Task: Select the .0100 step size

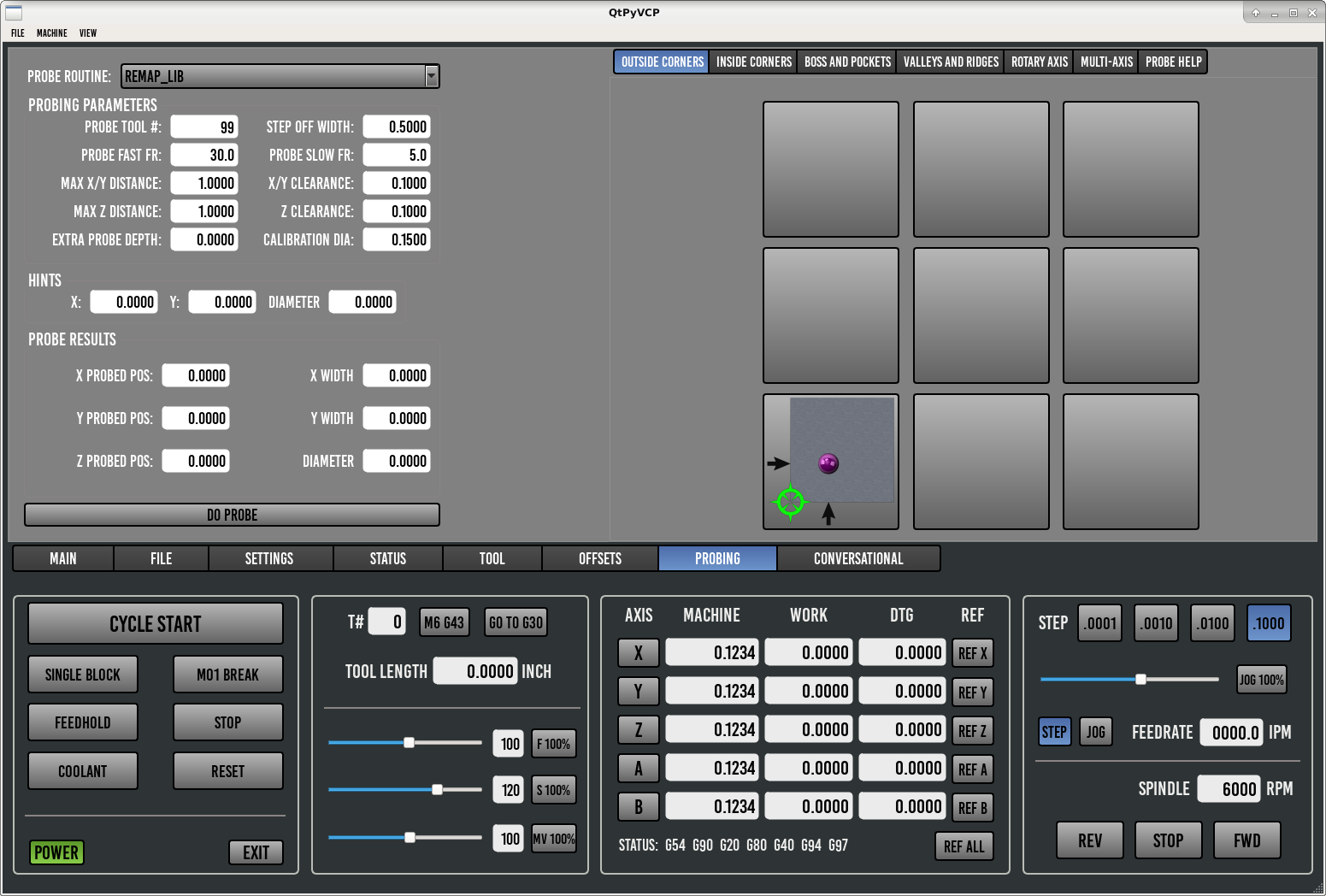Action: click(1213, 623)
